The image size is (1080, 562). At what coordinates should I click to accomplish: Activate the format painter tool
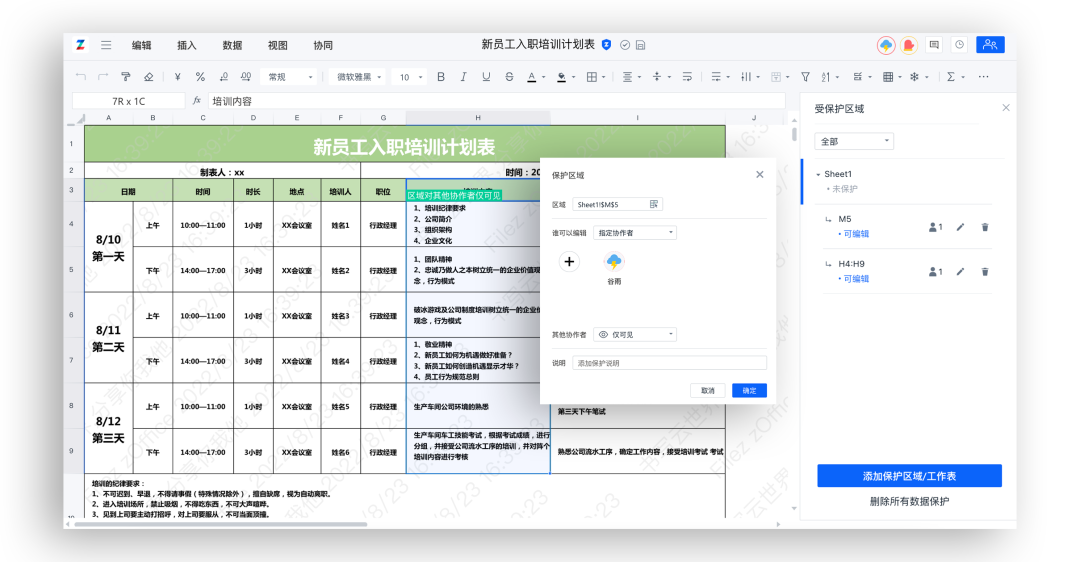(x=125, y=76)
